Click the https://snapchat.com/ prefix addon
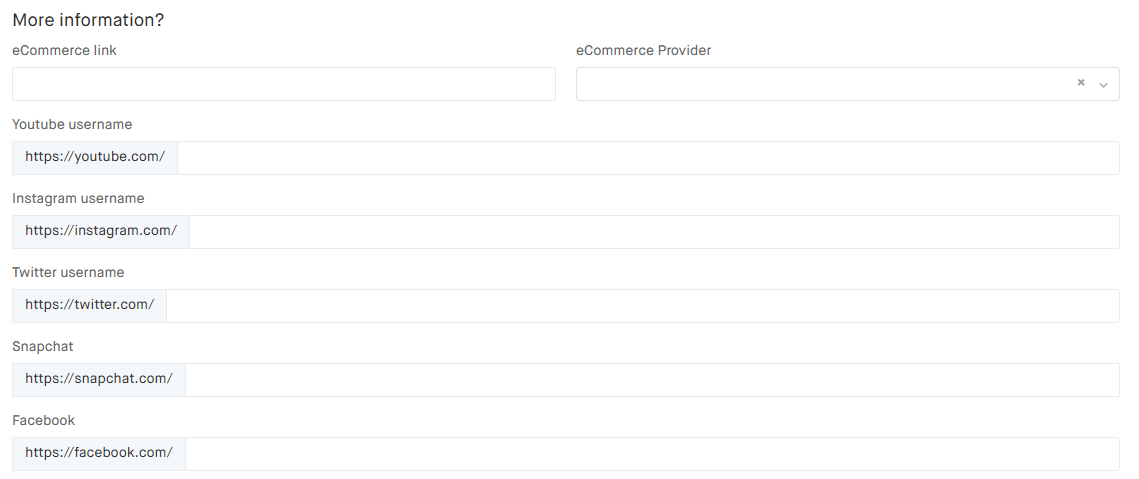This screenshot has height=479, width=1139. point(99,380)
